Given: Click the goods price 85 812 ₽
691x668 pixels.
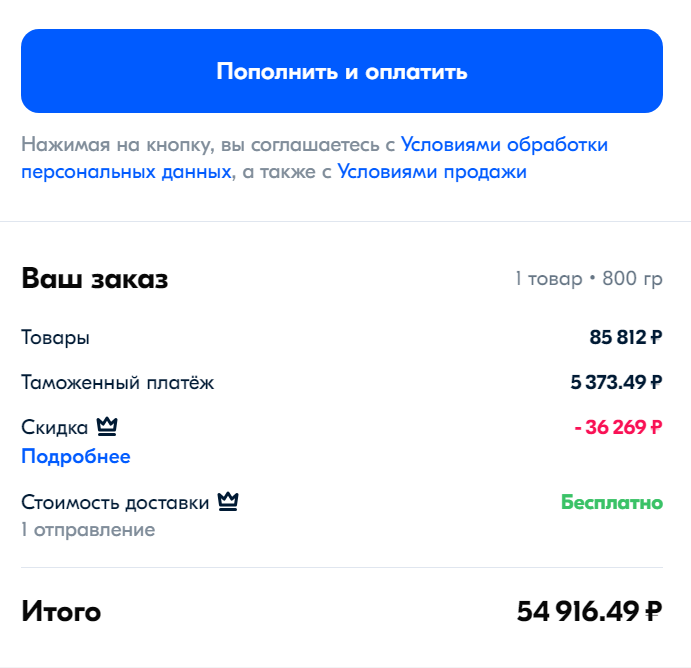Looking at the screenshot, I should [626, 338].
